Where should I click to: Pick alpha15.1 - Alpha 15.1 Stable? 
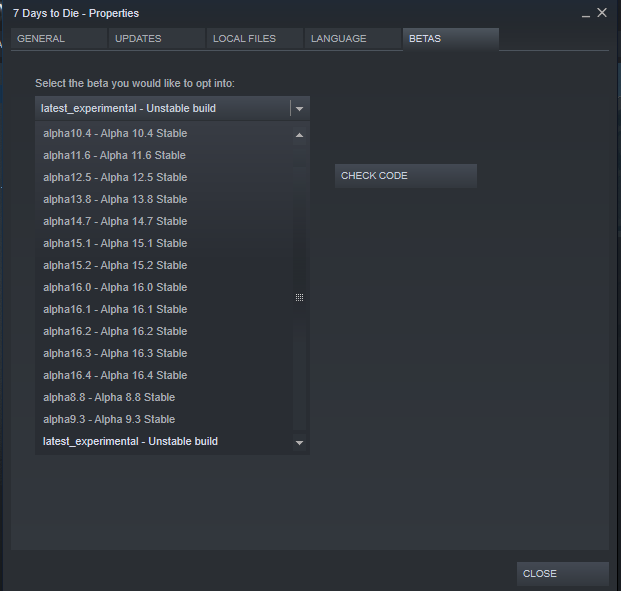pos(164,243)
